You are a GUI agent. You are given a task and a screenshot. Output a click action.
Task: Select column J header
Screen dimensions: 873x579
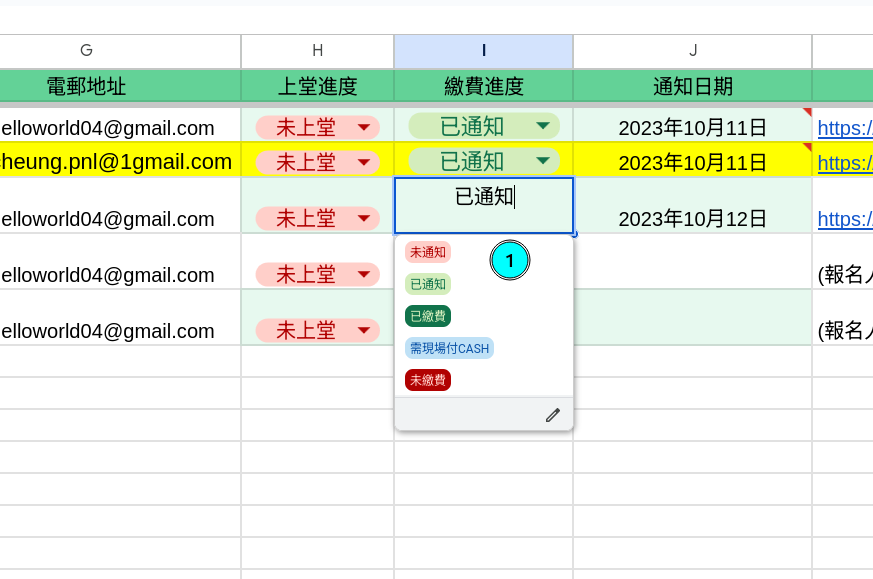coord(693,51)
